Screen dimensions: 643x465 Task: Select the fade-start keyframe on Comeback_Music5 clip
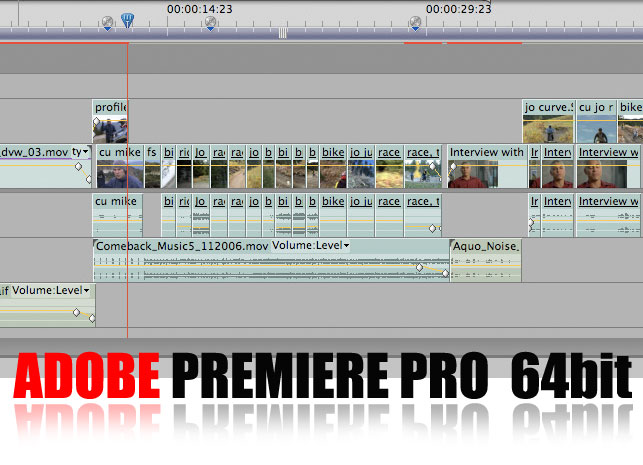click(420, 268)
